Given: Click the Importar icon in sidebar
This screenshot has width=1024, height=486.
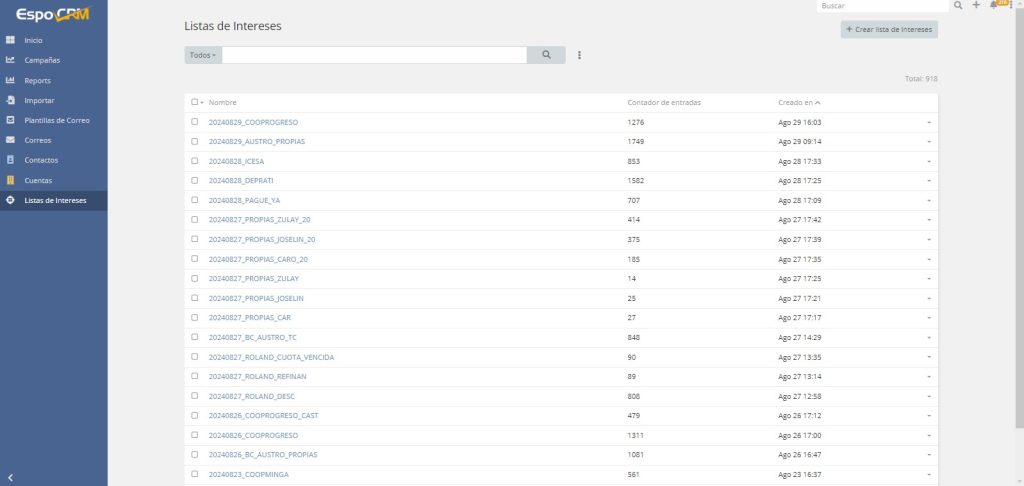Looking at the screenshot, I should point(10,100).
